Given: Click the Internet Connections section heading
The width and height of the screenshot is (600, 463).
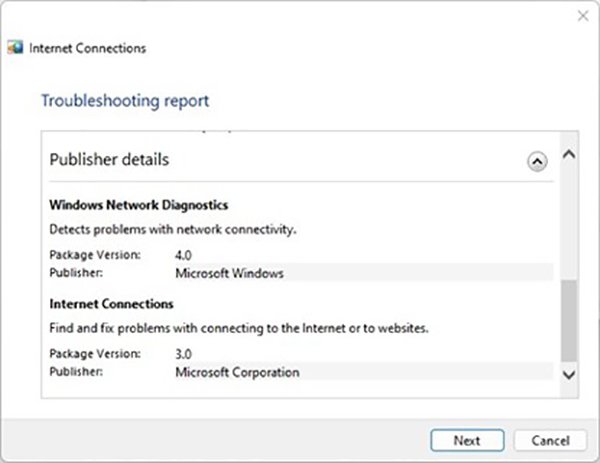Looking at the screenshot, I should [x=111, y=303].
